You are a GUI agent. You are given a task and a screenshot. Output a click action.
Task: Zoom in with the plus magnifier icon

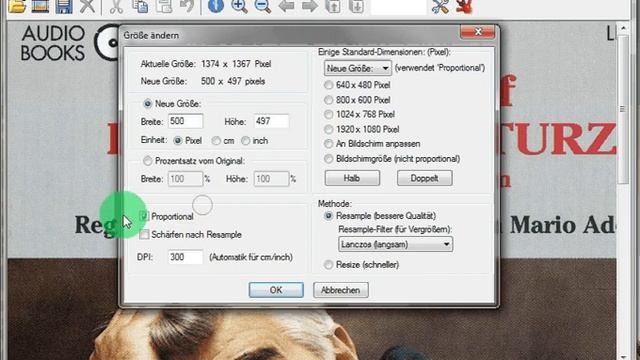(x=239, y=6)
